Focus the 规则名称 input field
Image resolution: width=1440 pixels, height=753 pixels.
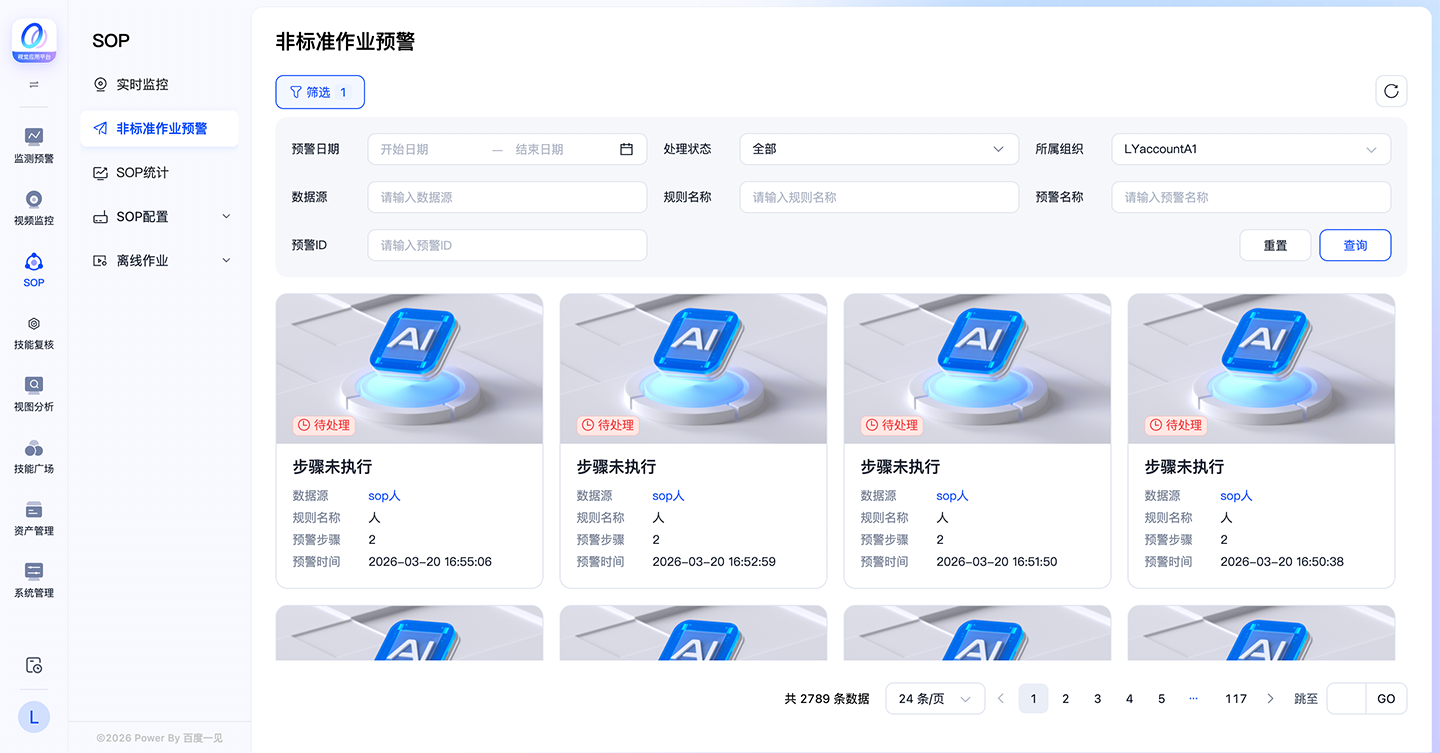pos(879,197)
